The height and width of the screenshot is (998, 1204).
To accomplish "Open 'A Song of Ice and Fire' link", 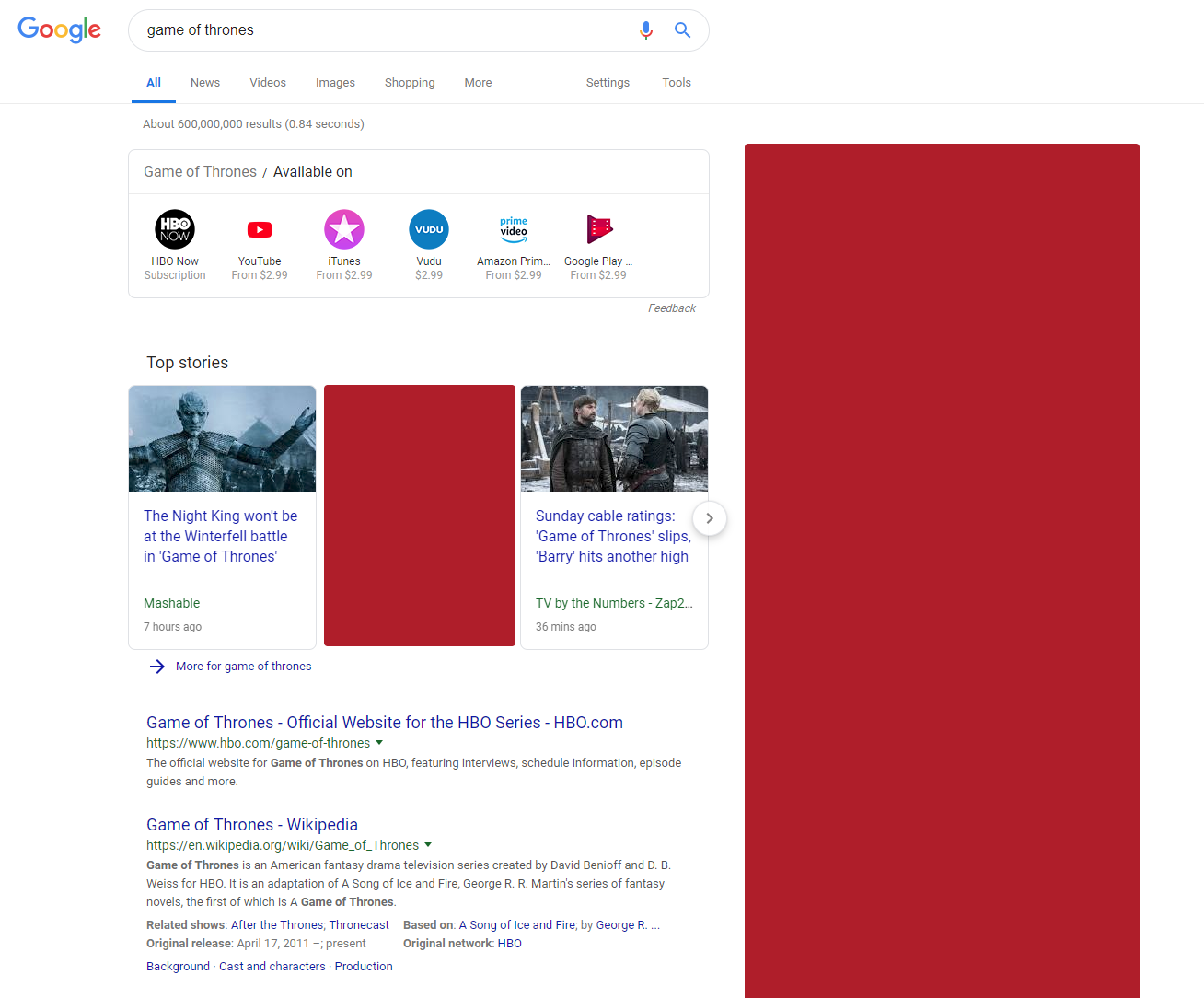I will coord(517,925).
